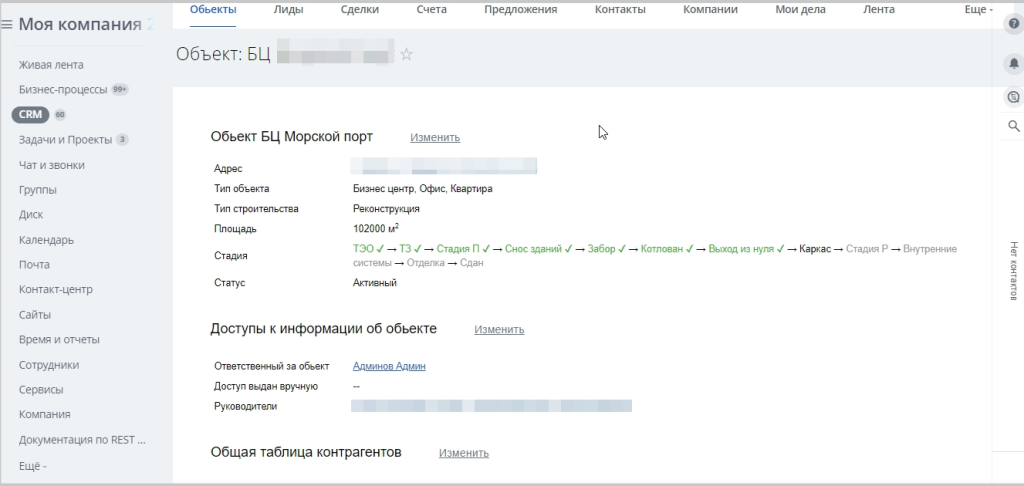Open help question mark icon
Image resolution: width=1024 pixels, height=486 pixels.
1014,24
